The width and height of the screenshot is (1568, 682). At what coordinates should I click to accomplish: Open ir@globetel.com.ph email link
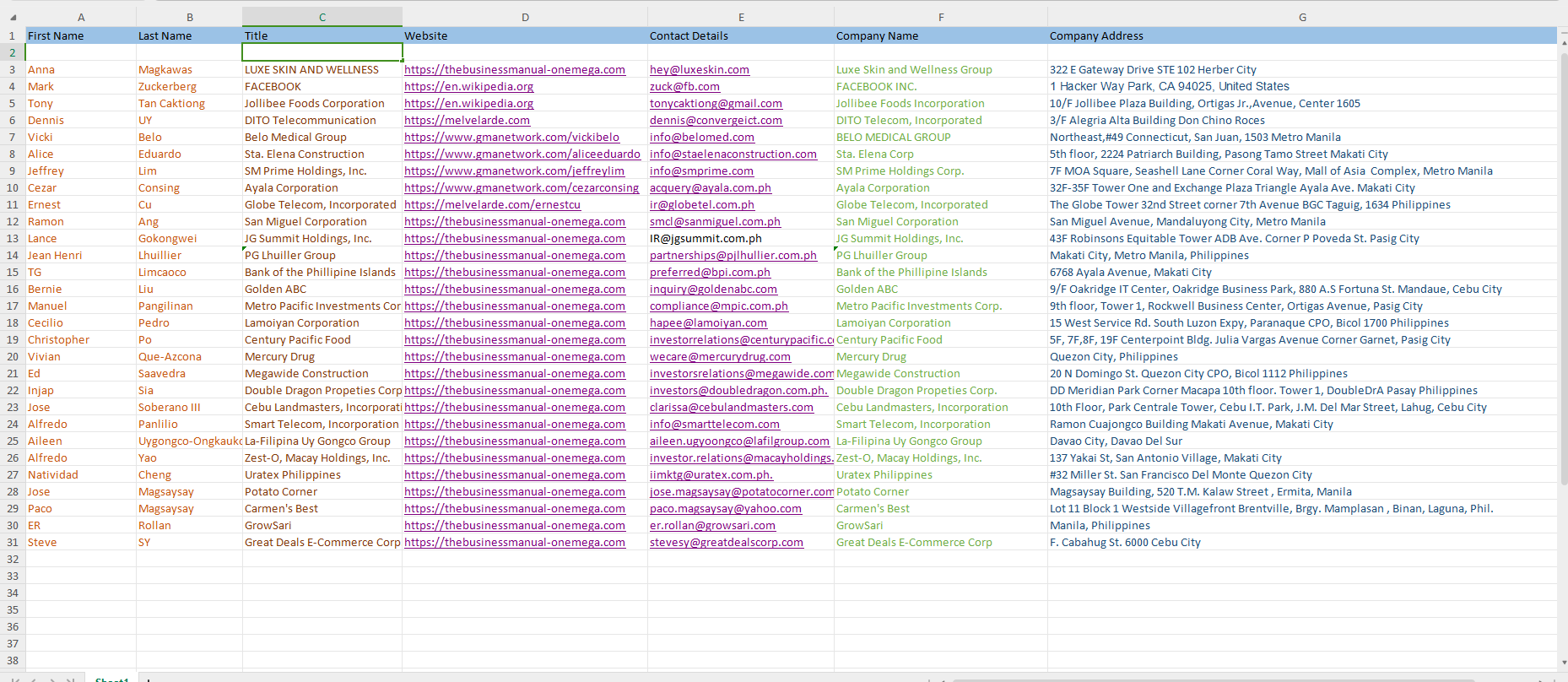pyautogui.click(x=702, y=204)
